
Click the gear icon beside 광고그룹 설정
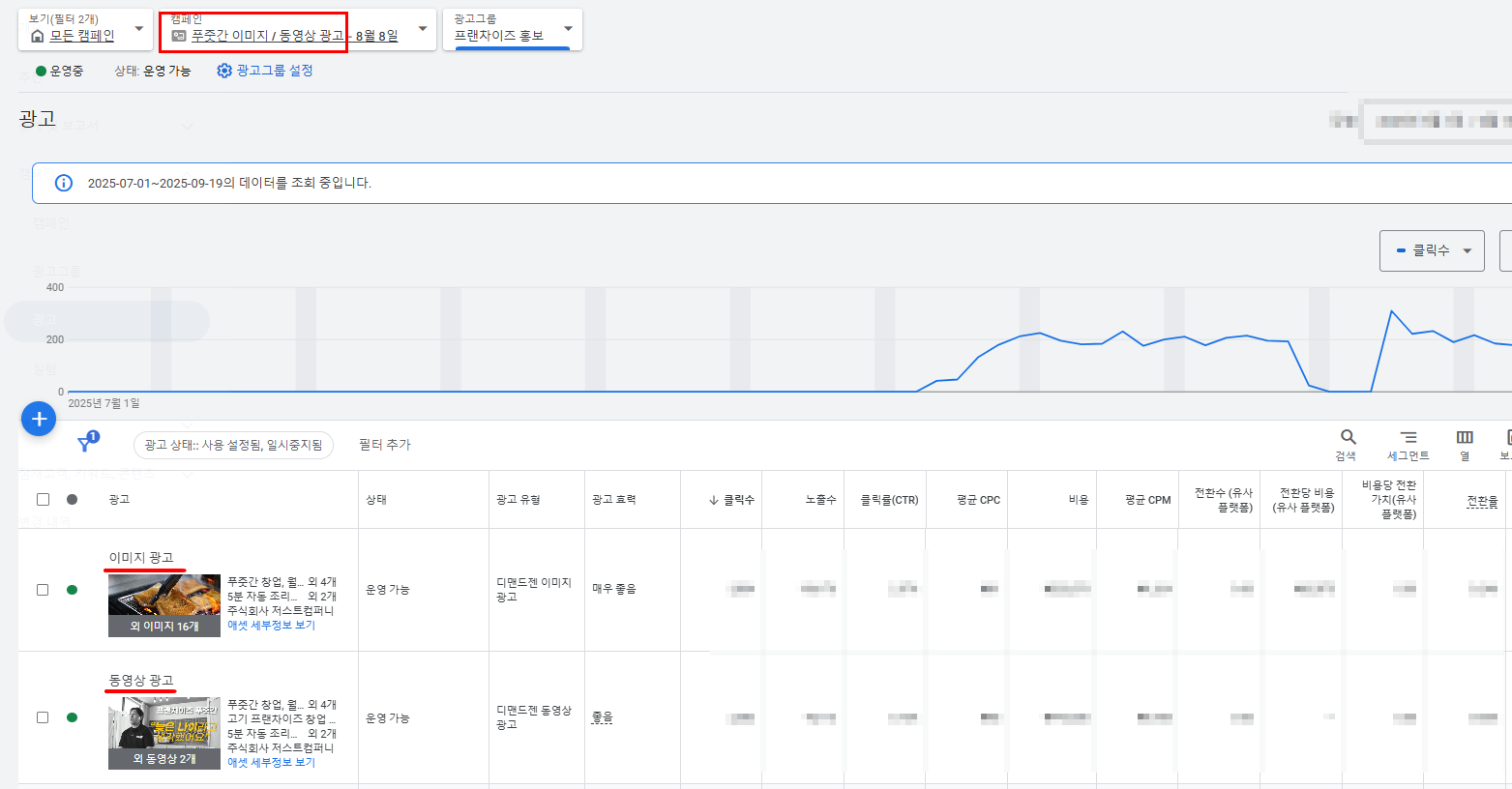[224, 71]
